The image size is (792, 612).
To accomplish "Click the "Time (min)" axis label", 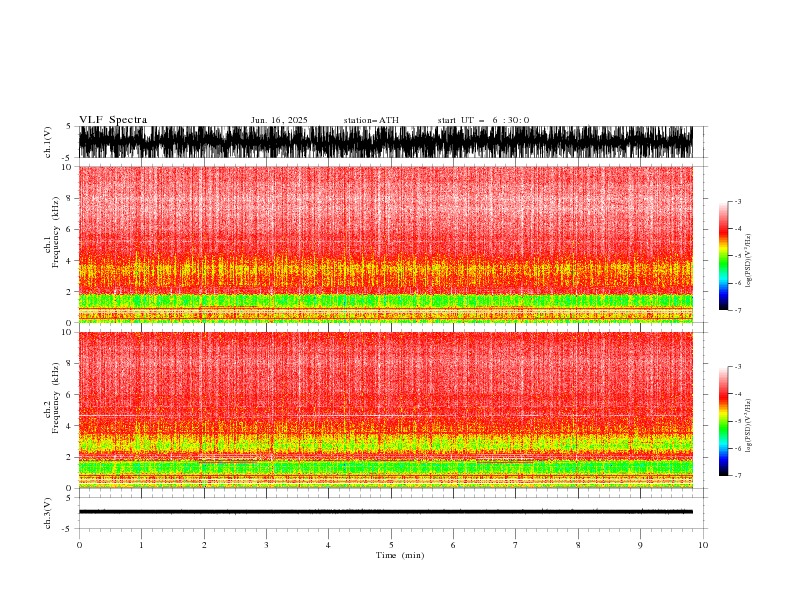I will [400, 555].
